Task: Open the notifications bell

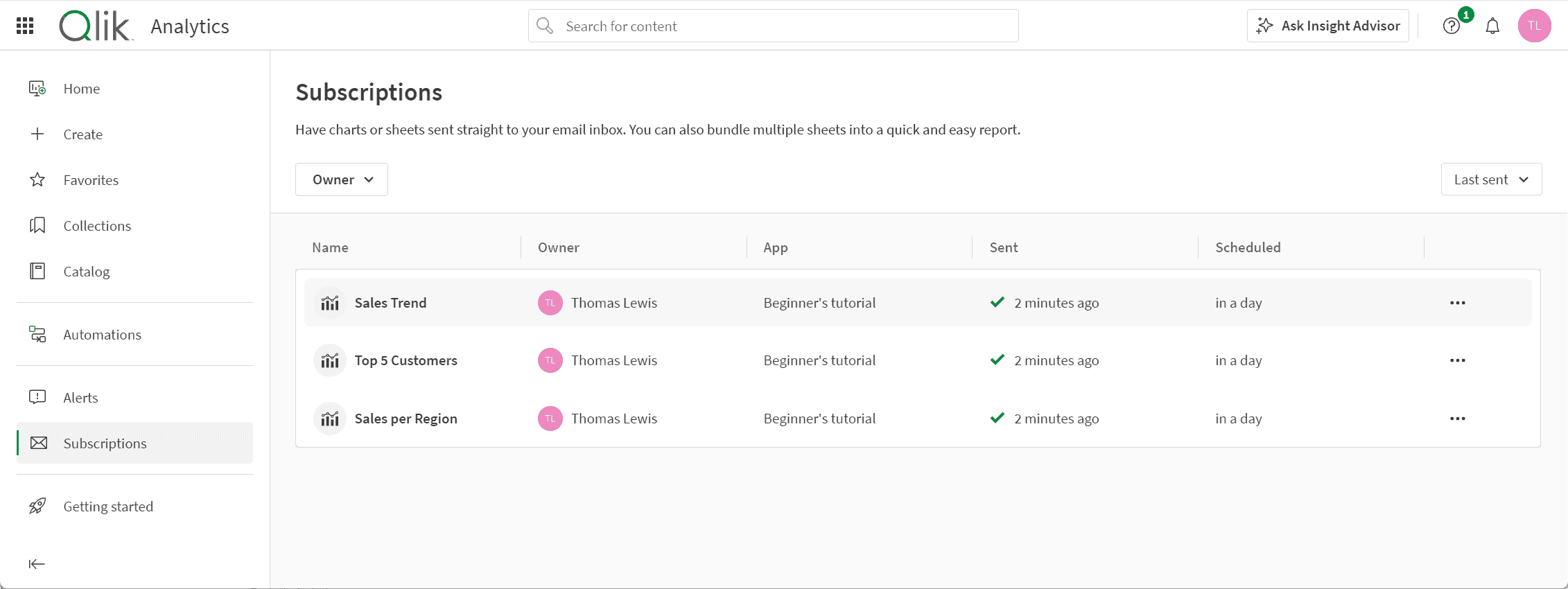Action: [1492, 26]
